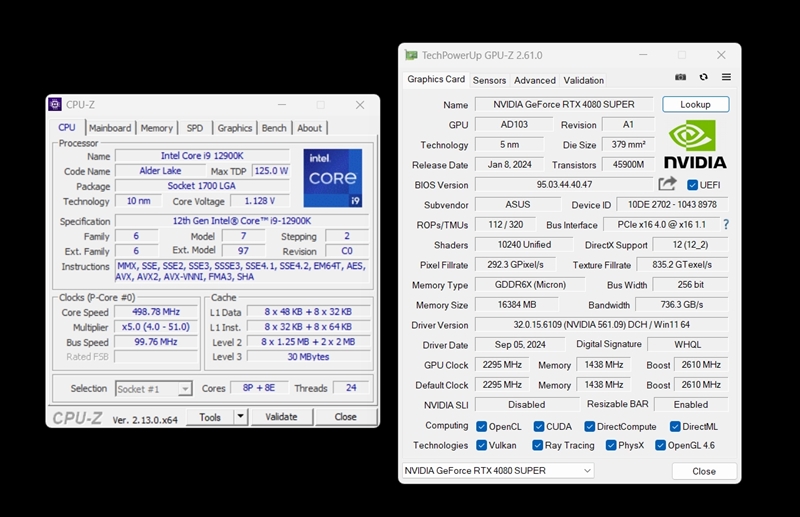Viewport: 800px width, 517px height.
Task: Take a GPU-Z screenshot with the camera icon
Action: click(681, 77)
